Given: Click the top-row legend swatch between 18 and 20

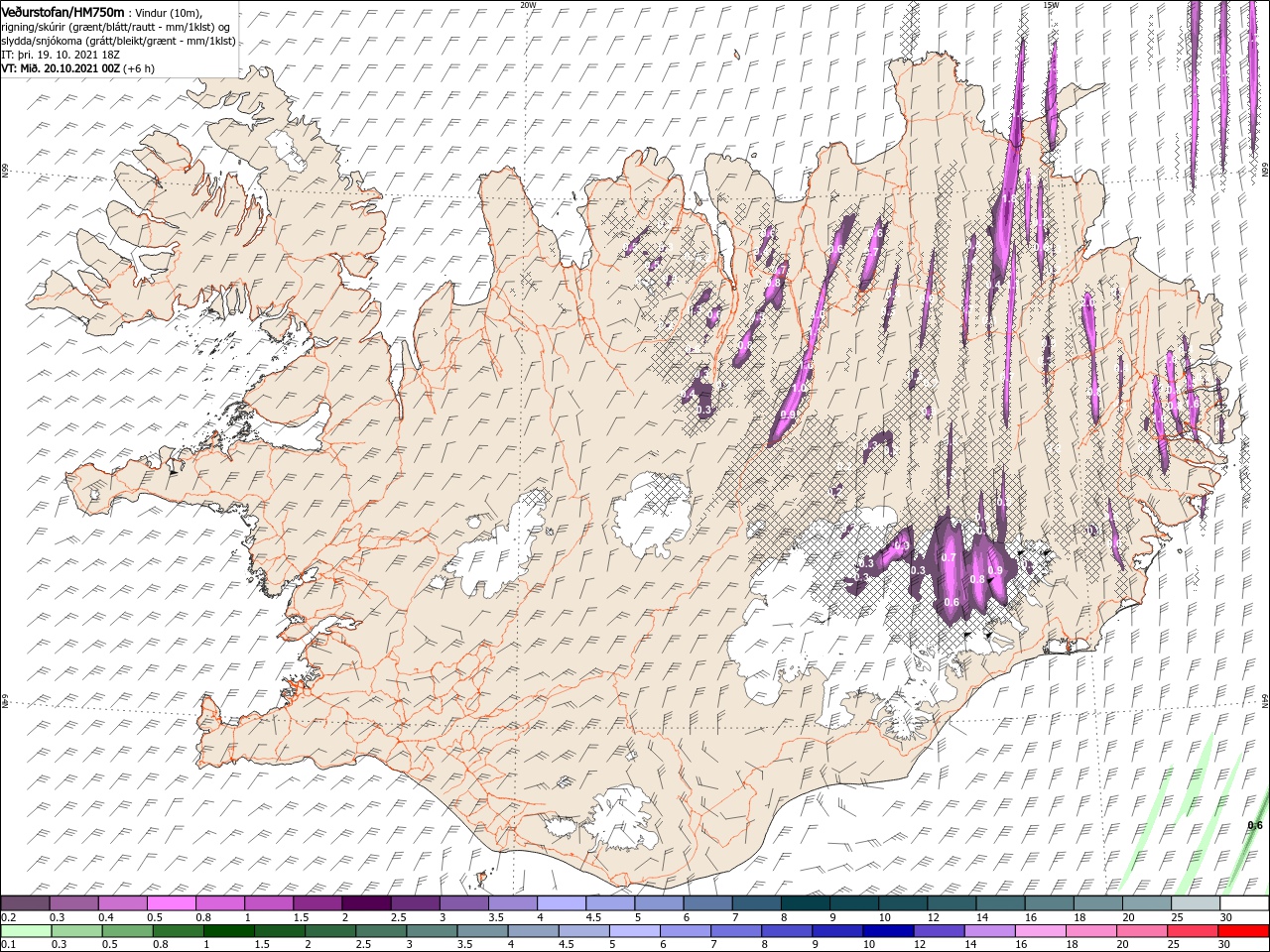Looking at the screenshot, I should coord(1098,903).
